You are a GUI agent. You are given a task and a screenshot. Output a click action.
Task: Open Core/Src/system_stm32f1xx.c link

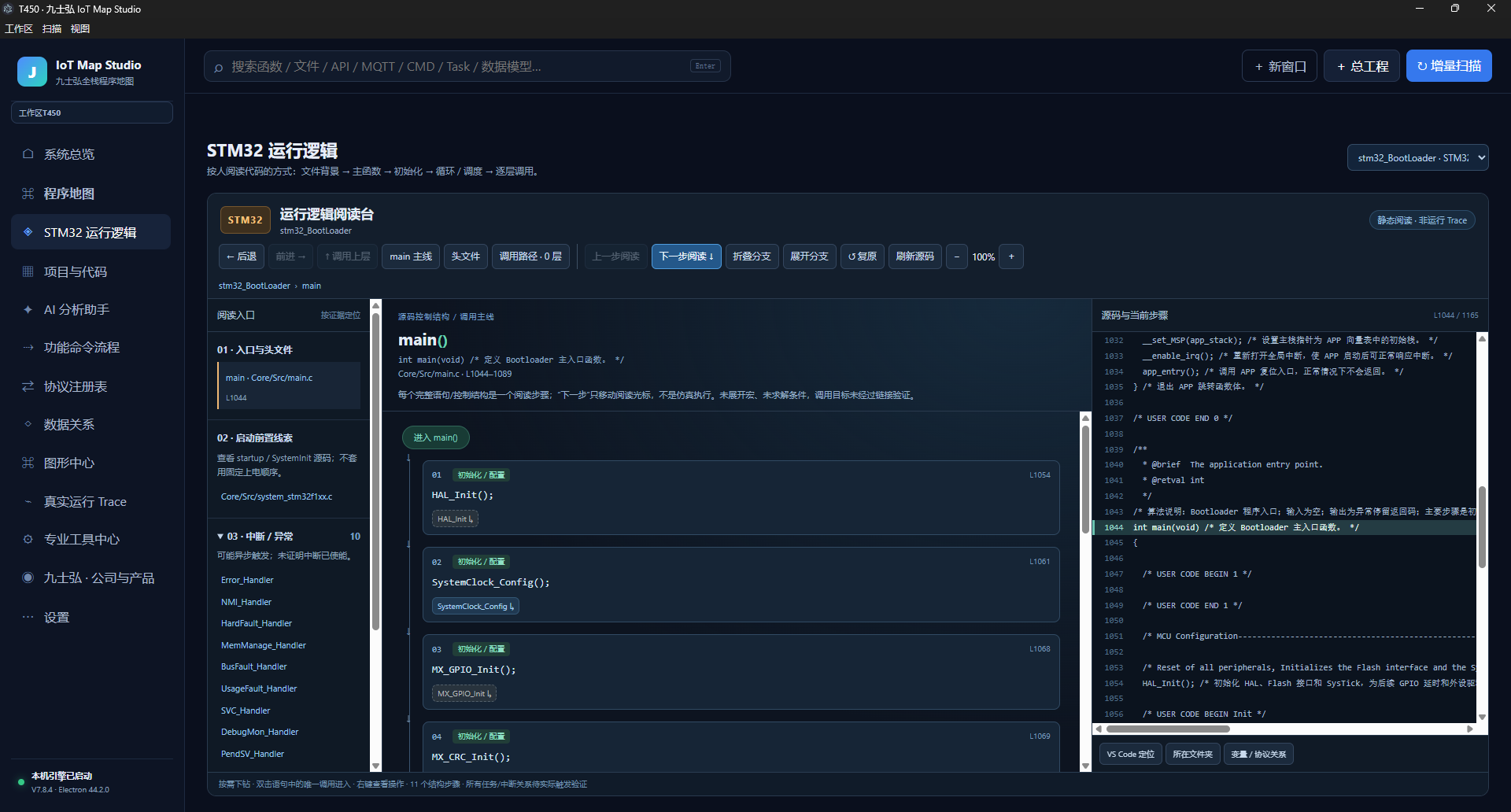click(276, 496)
